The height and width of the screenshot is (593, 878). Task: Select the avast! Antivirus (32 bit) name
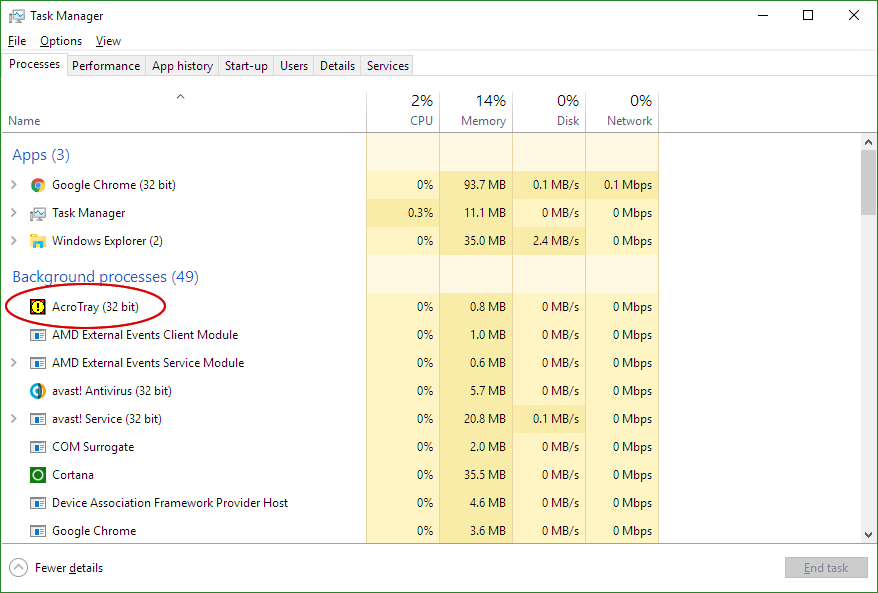(x=111, y=391)
